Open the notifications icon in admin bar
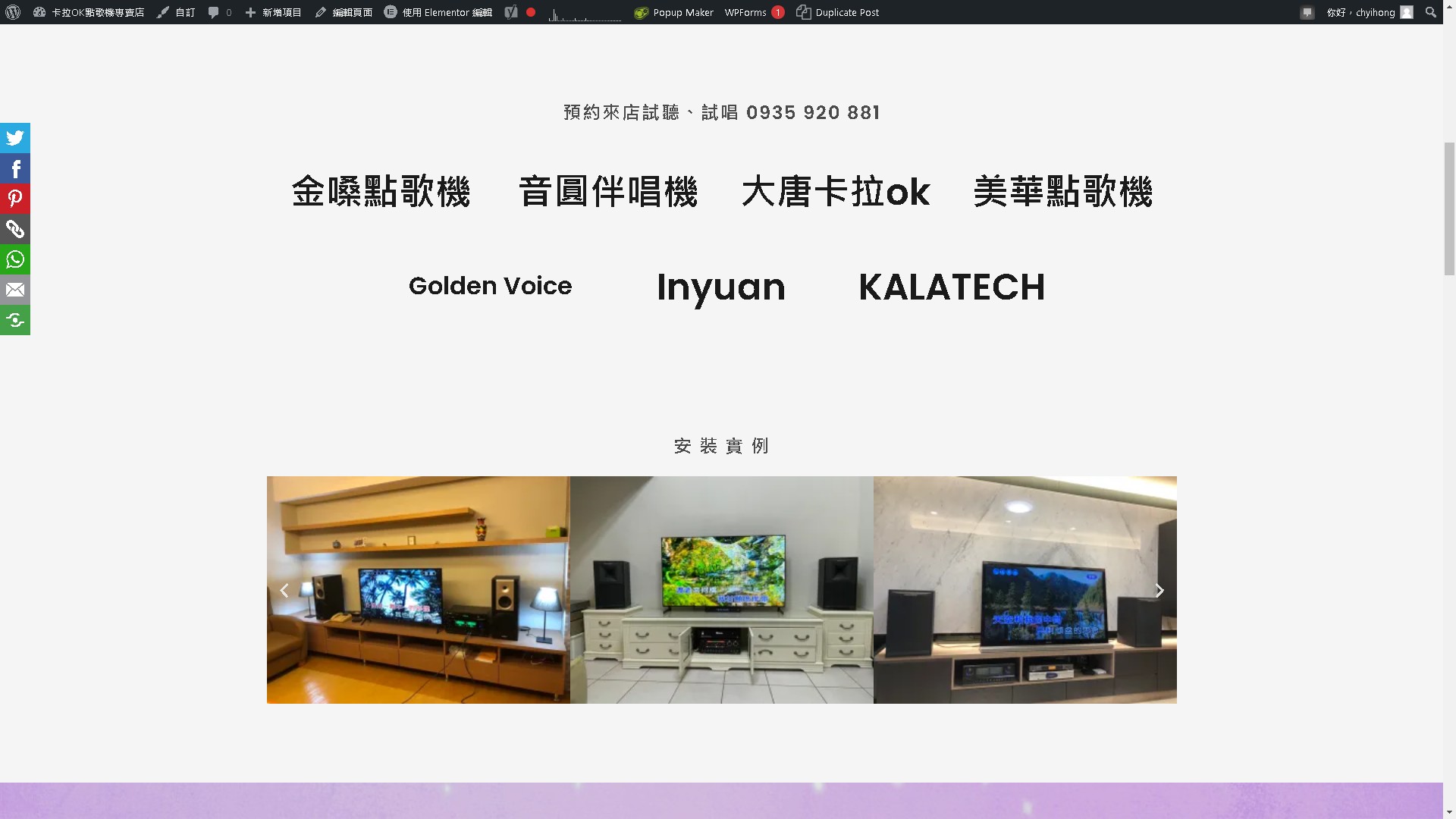This screenshot has height=819, width=1456. pos(1307,12)
